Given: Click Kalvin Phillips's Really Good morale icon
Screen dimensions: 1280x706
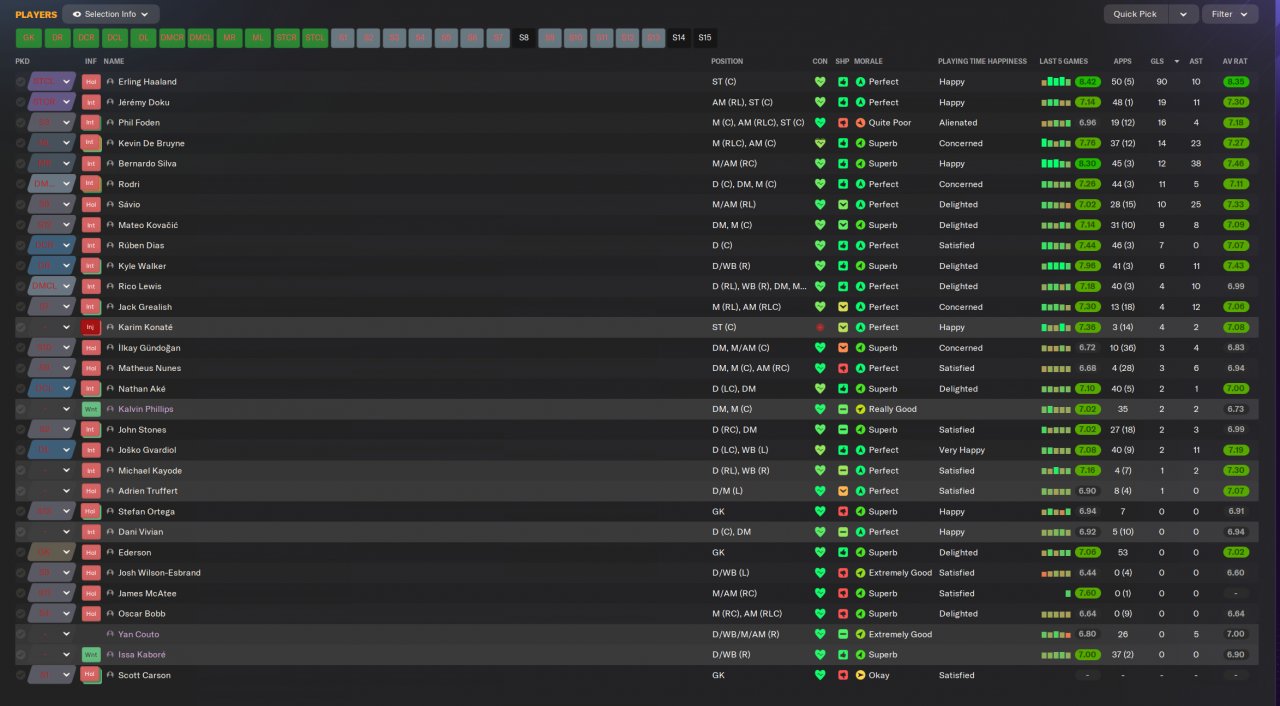Looking at the screenshot, I should tap(860, 409).
